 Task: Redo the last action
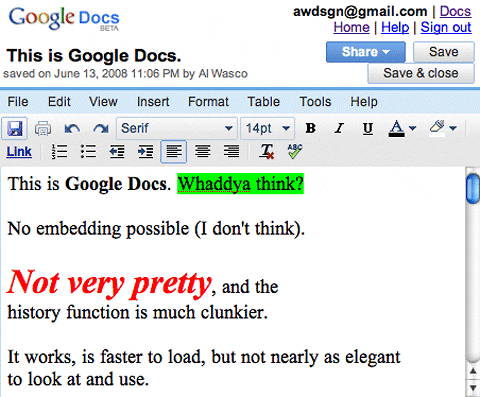click(x=101, y=128)
